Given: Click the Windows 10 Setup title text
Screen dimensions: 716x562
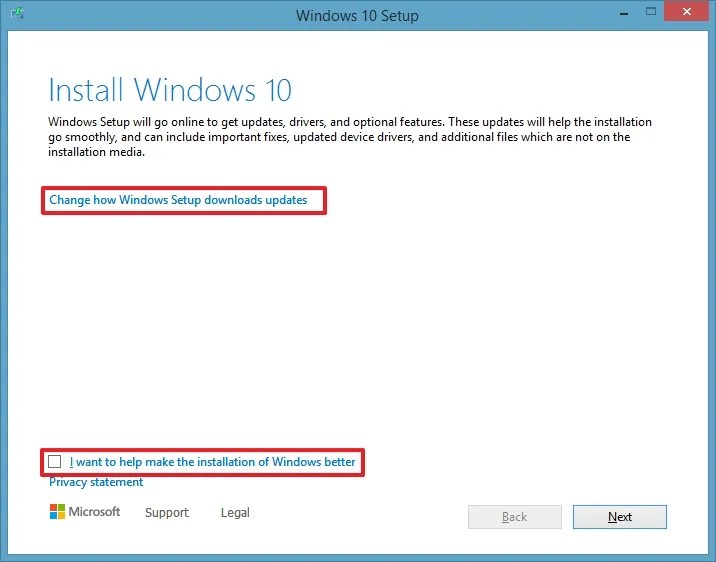Looking at the screenshot, I should [357, 16].
